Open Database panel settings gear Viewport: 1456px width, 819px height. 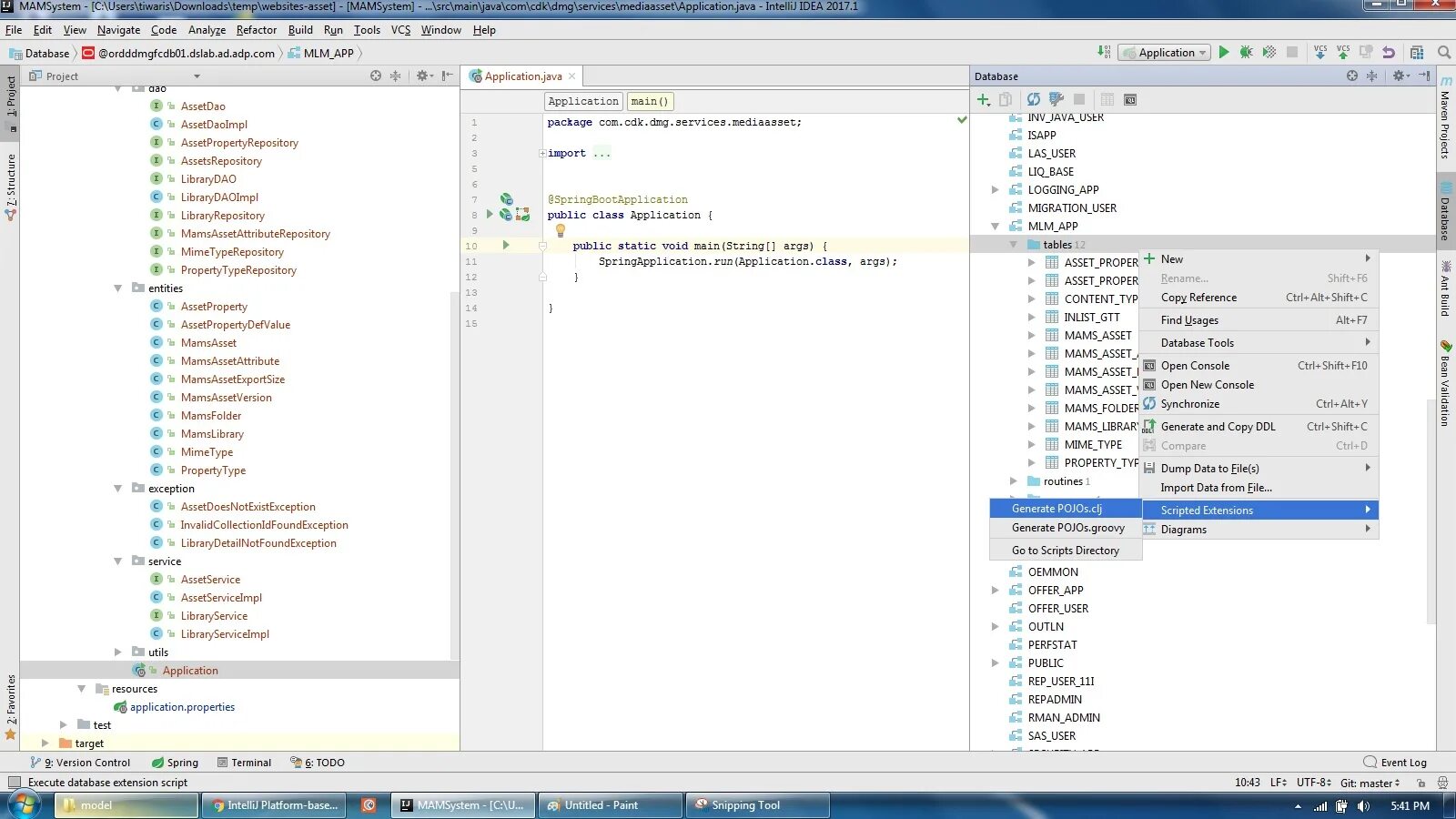tap(1400, 76)
